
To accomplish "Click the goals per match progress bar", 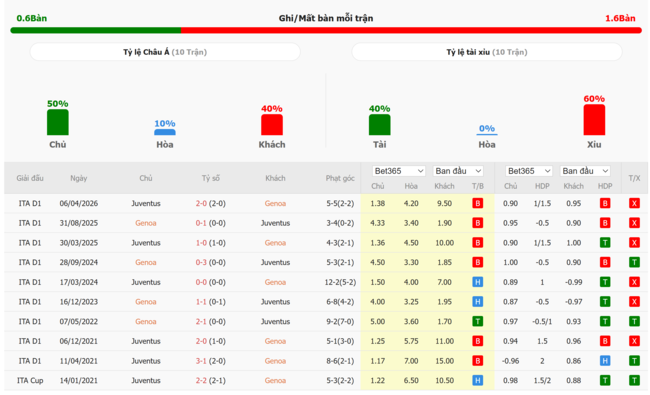I will [x=326, y=30].
